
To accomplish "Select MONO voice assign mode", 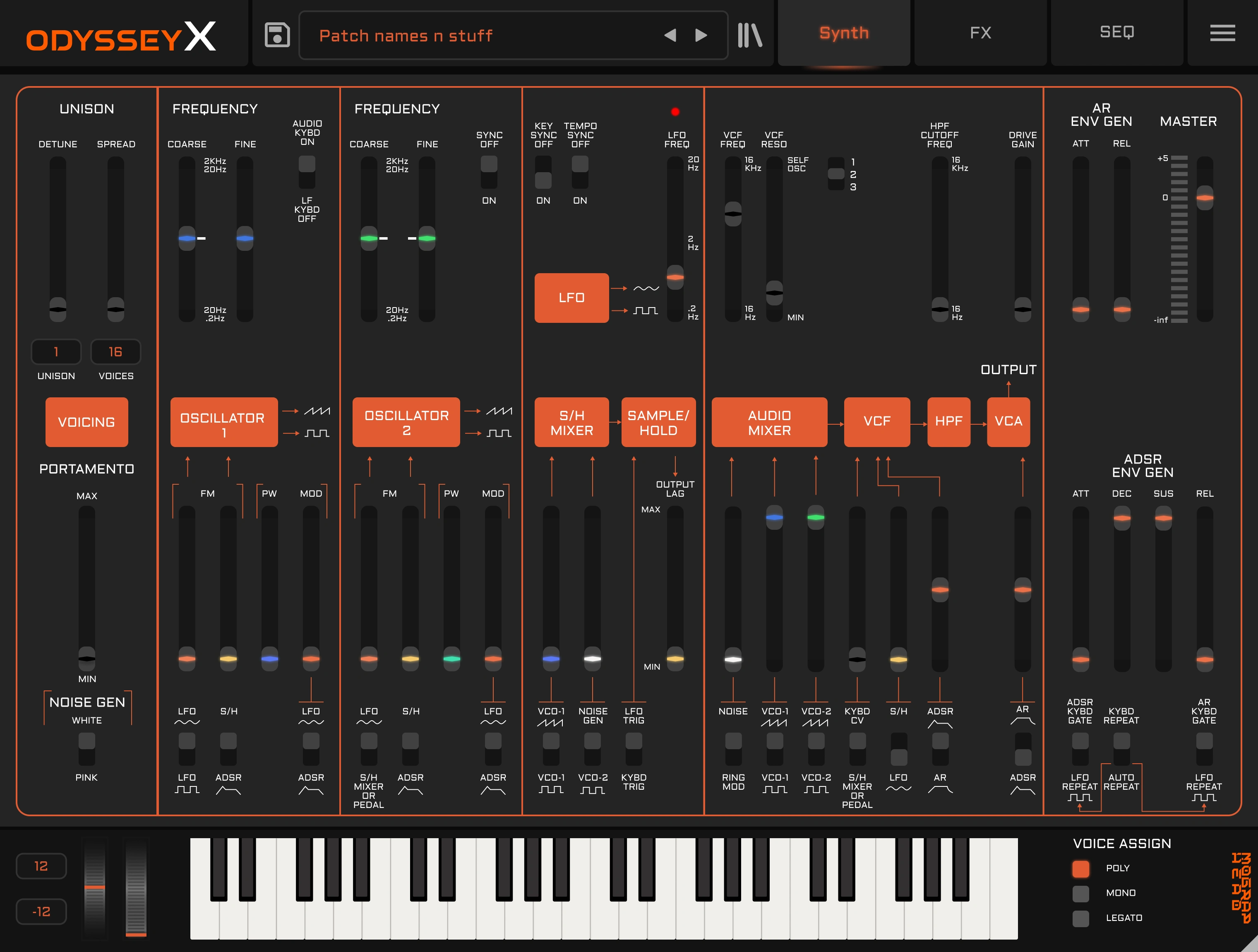I will tap(1080, 893).
